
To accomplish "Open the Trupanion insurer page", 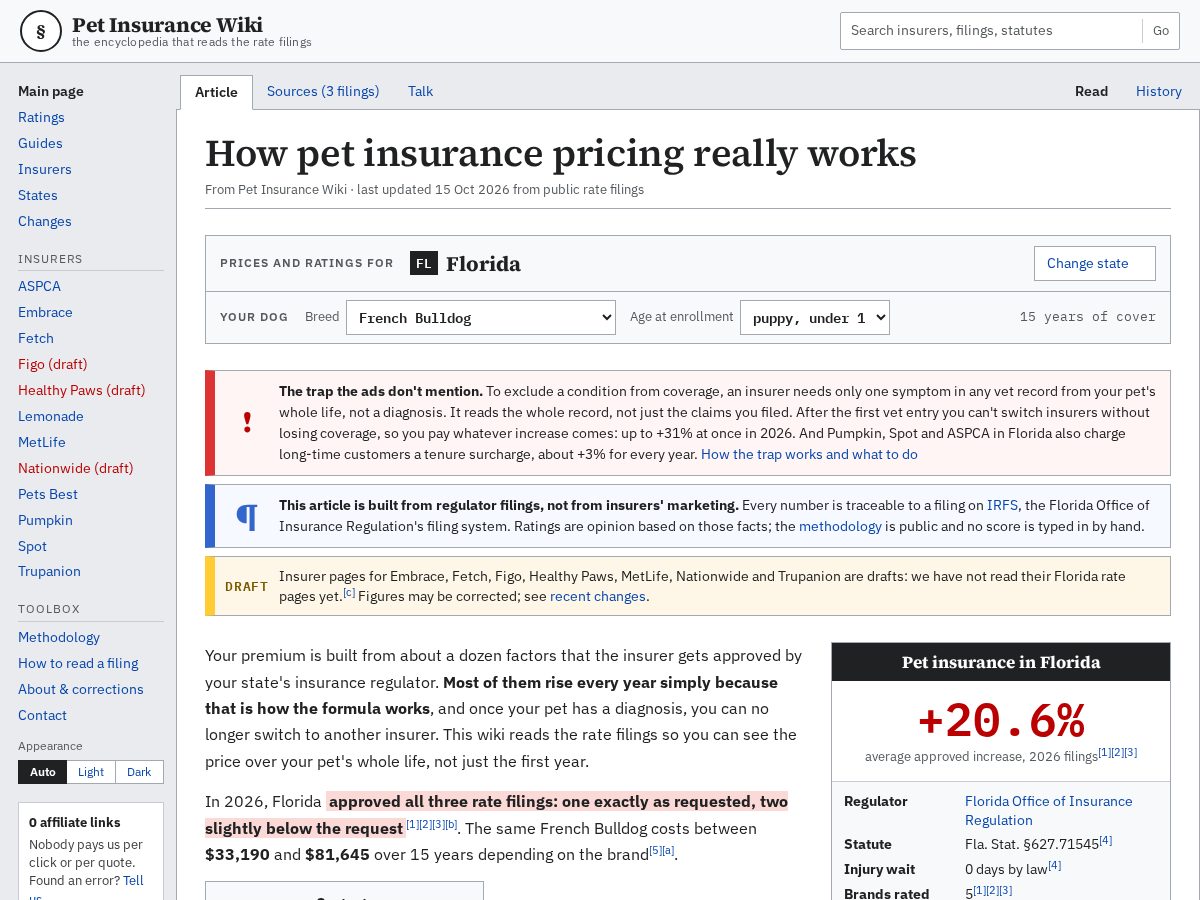I will coord(49,571).
